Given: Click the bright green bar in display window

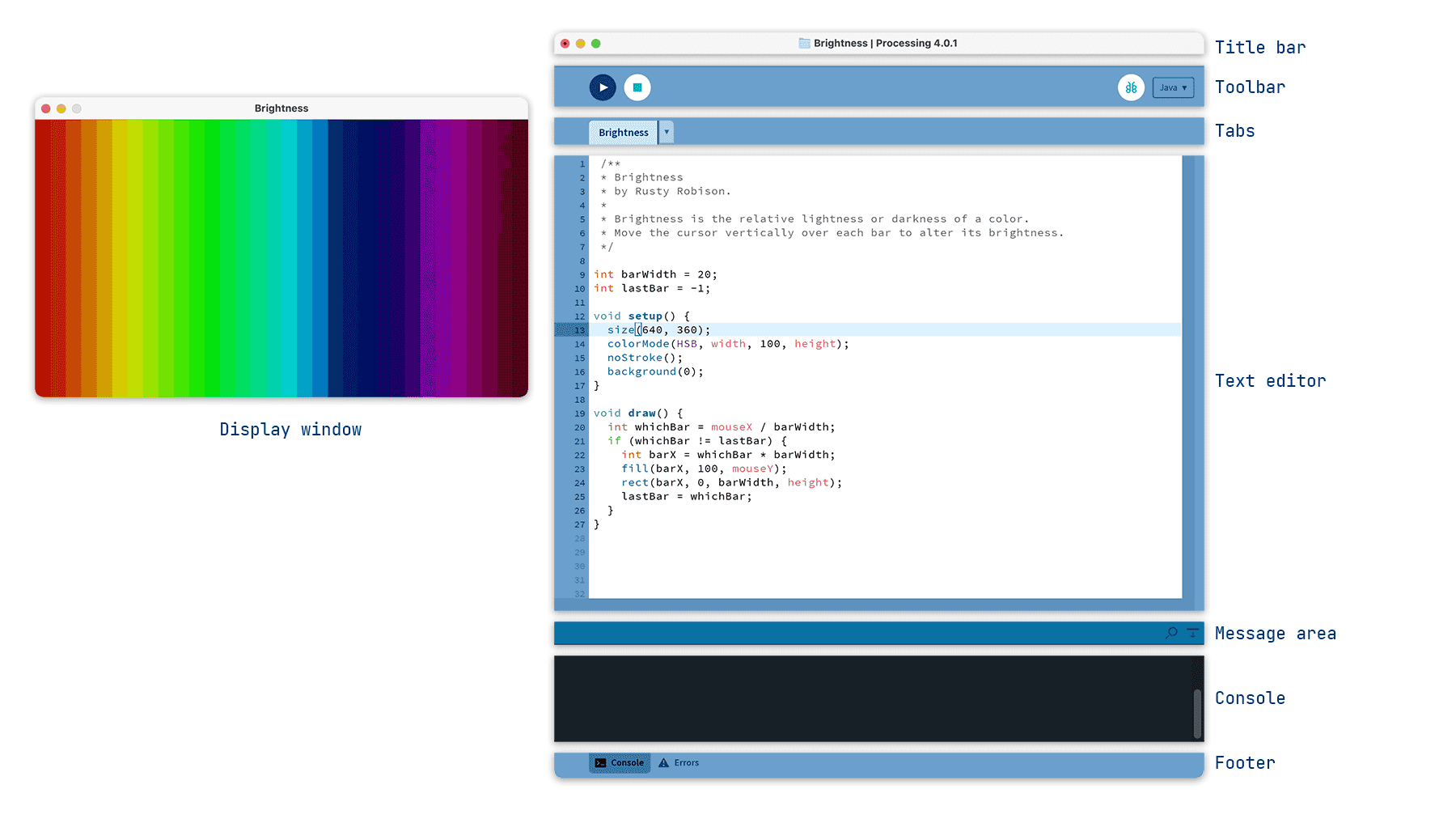Looking at the screenshot, I should click(212, 259).
